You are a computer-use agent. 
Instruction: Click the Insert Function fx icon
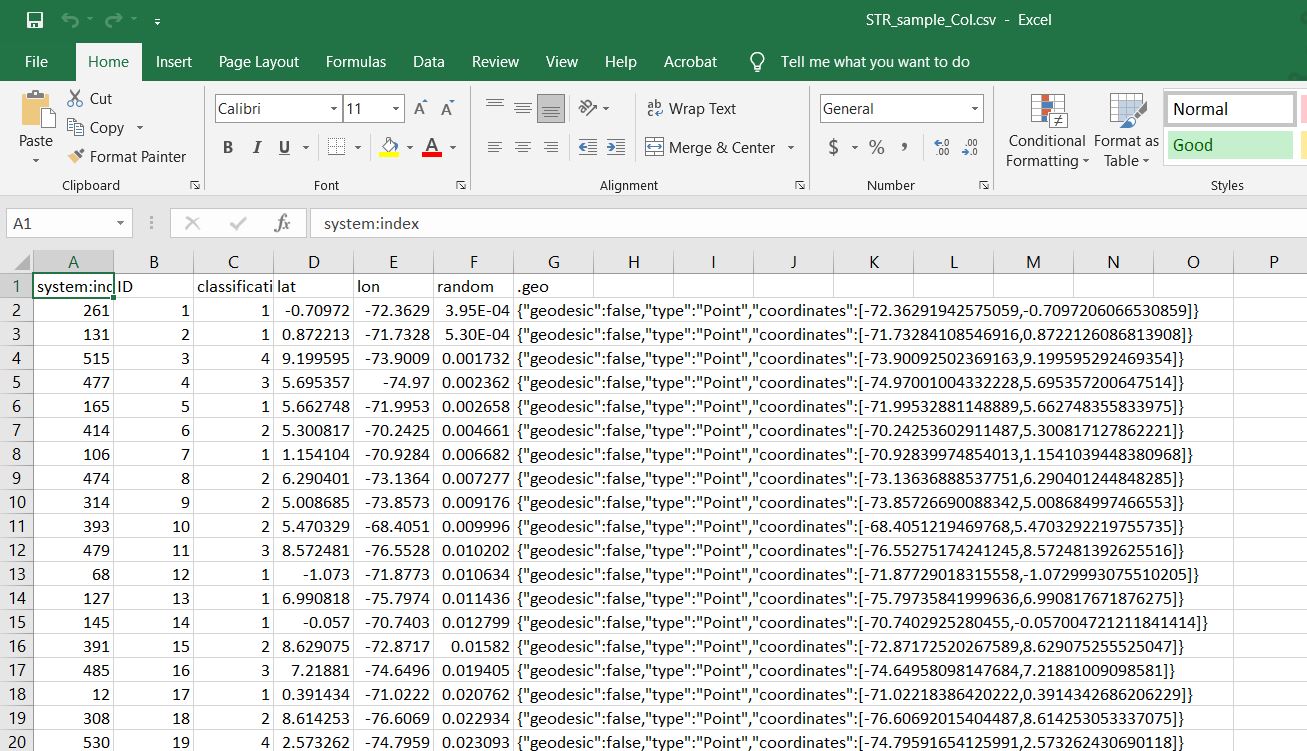pos(282,223)
